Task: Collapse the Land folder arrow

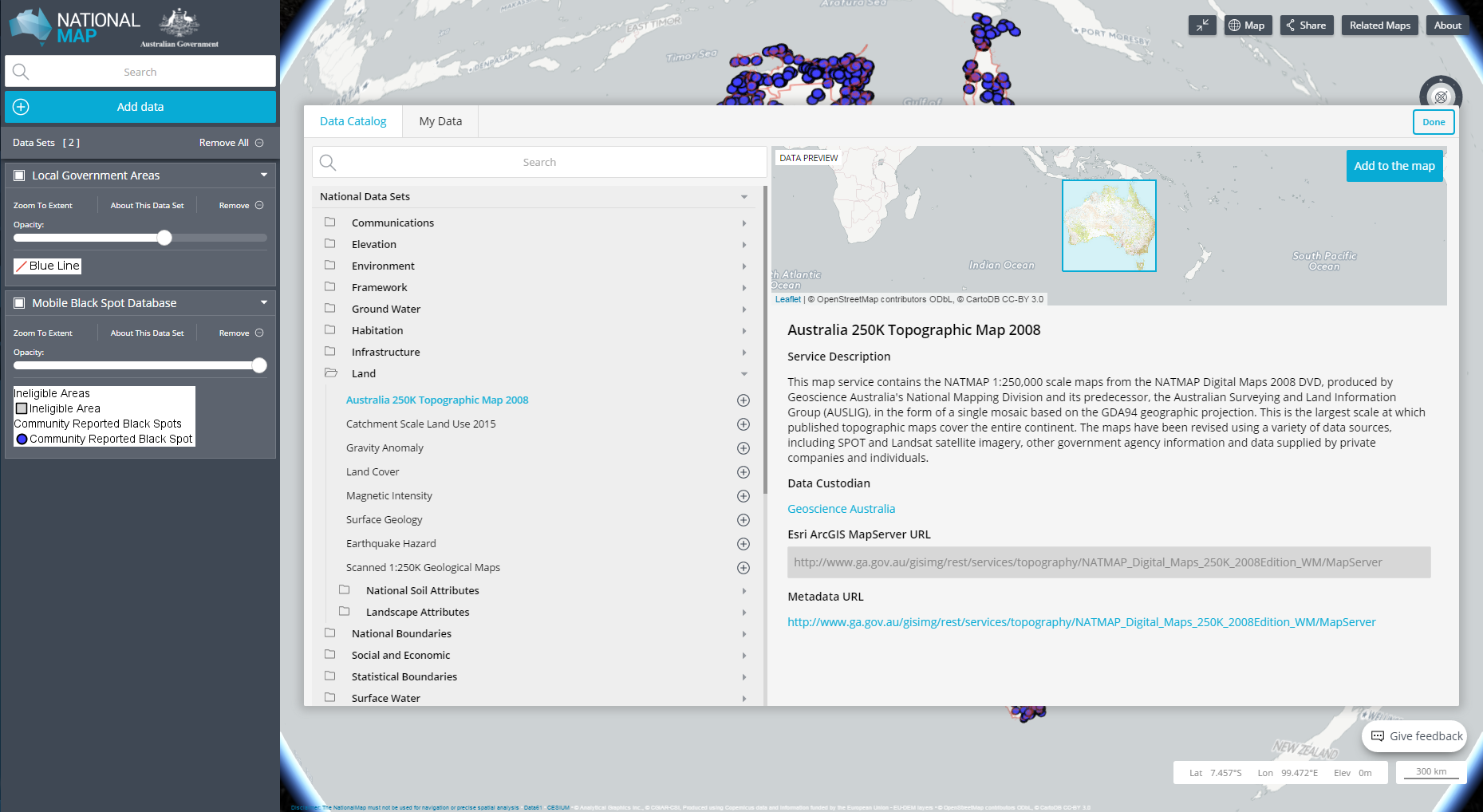Action: 744,374
